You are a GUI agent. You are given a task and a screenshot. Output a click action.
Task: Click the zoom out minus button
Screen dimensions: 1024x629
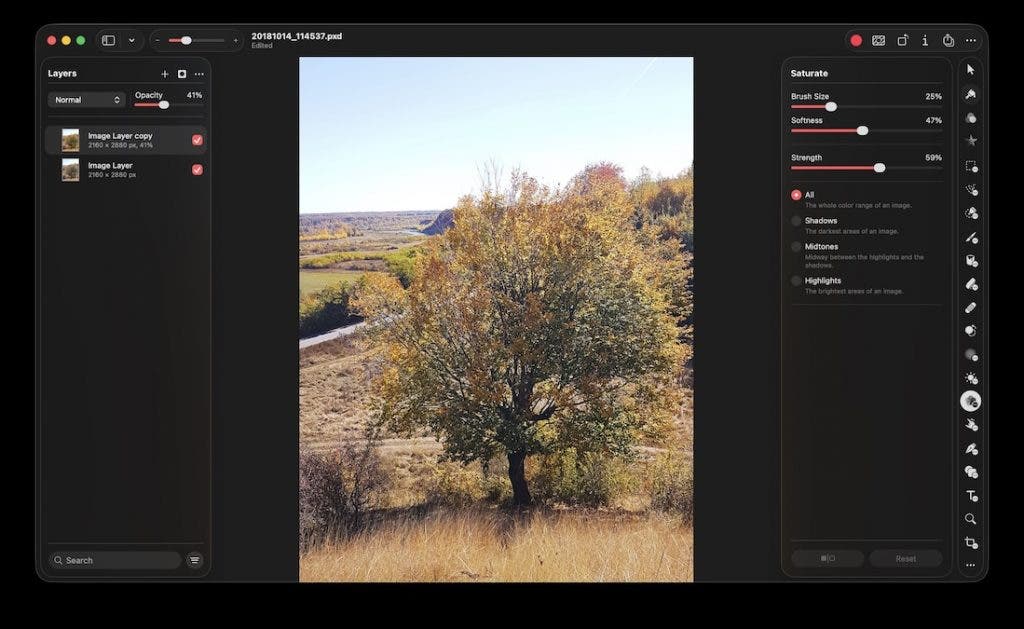click(157, 40)
